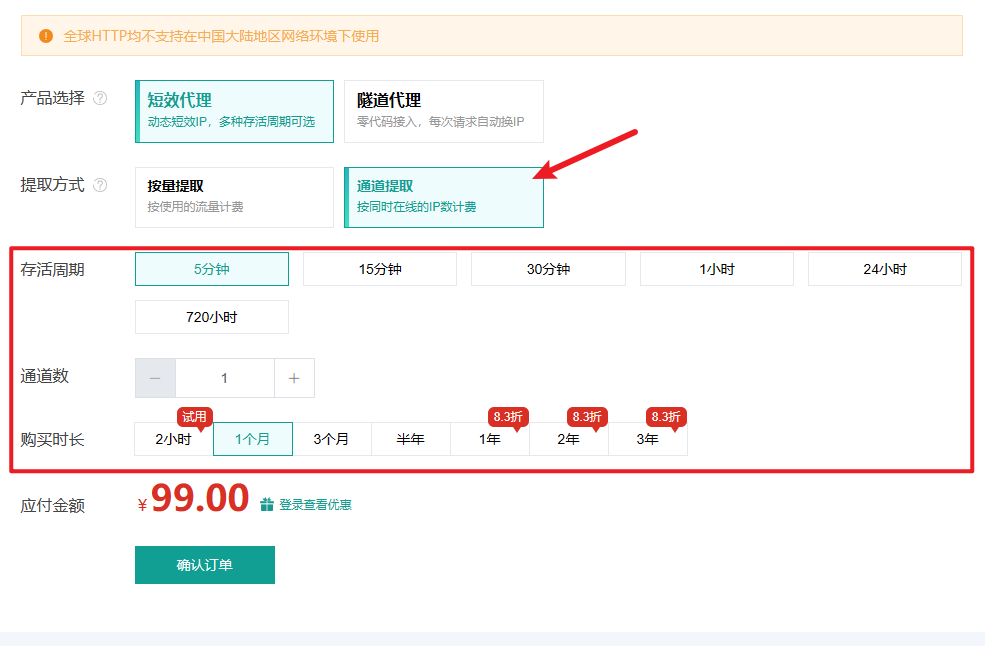Screen dimensions: 985x646
Task: Click the channel count input field
Action: [x=224, y=378]
